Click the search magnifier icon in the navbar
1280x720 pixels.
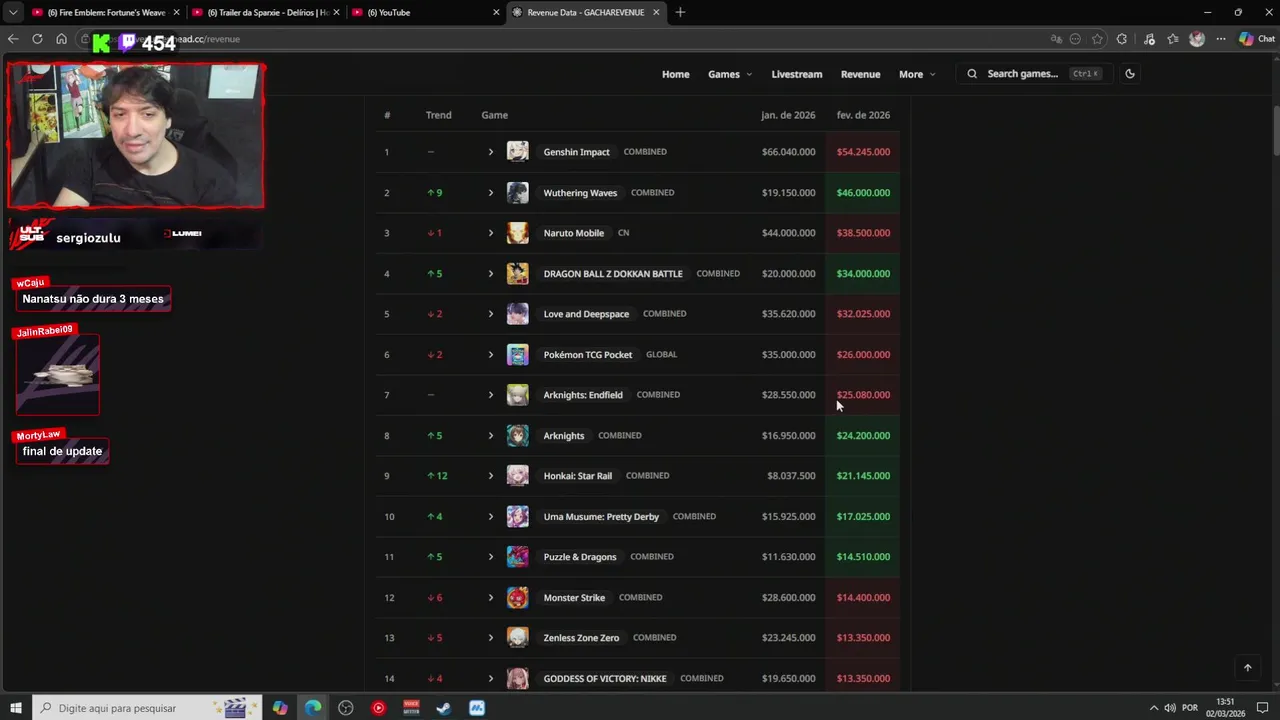(x=972, y=74)
